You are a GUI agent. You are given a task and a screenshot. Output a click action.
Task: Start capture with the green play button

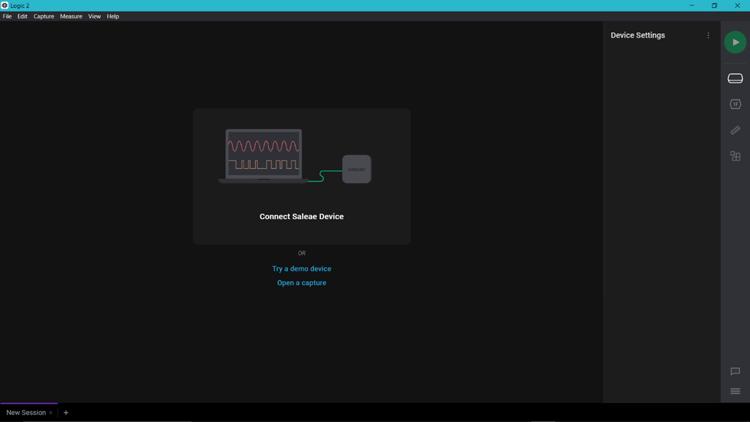pyautogui.click(x=735, y=42)
